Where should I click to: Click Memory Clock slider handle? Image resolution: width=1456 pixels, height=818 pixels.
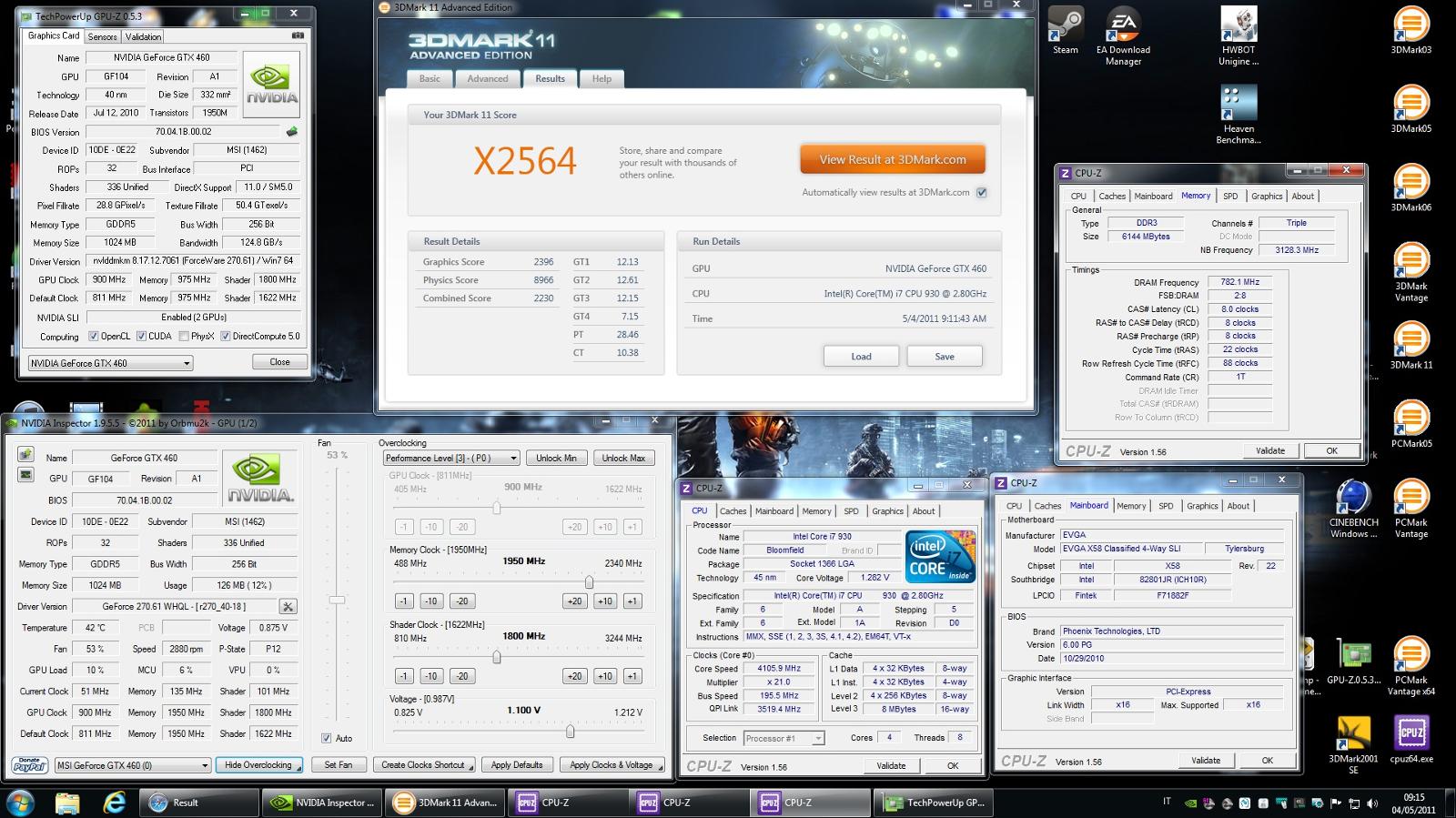589,581
